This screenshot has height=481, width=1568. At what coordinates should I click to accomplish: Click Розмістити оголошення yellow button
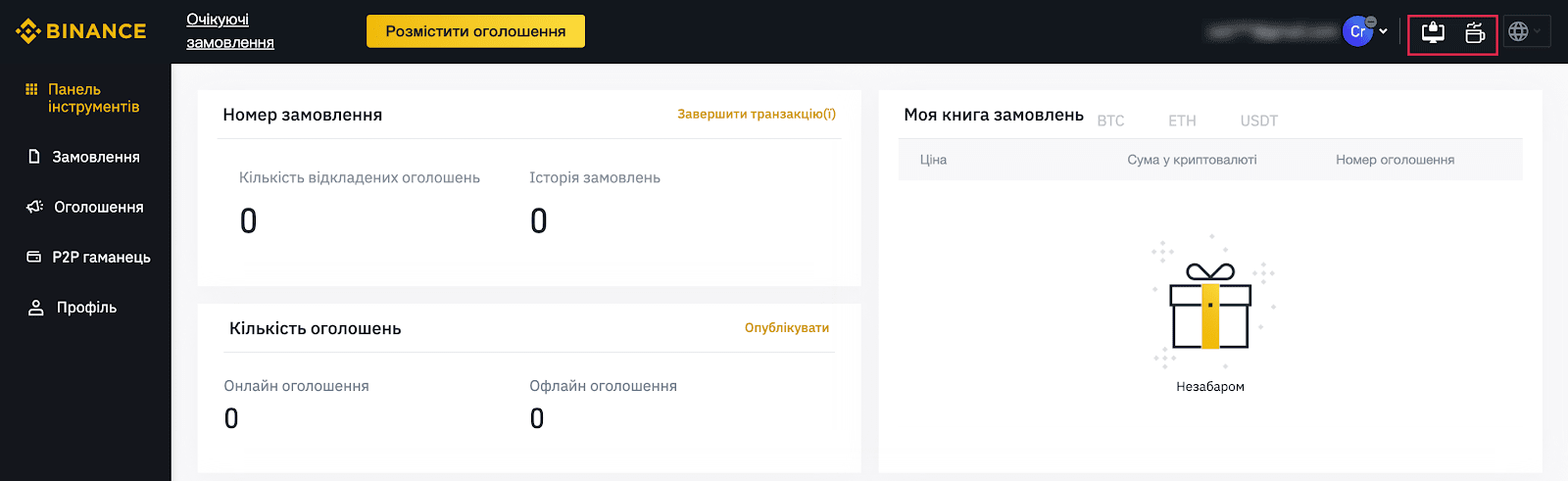coord(475,31)
